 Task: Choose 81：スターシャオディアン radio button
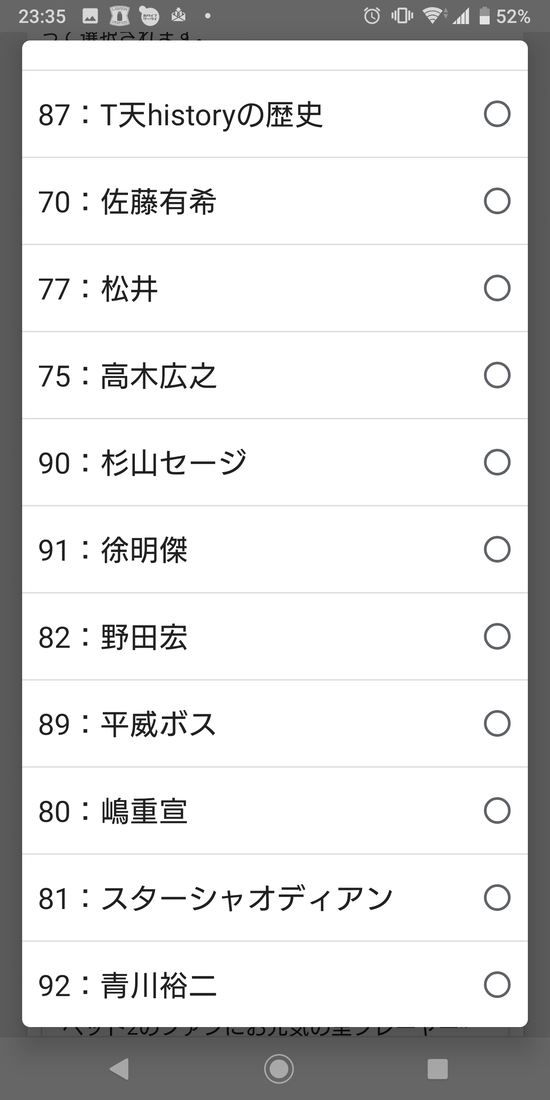(497, 897)
